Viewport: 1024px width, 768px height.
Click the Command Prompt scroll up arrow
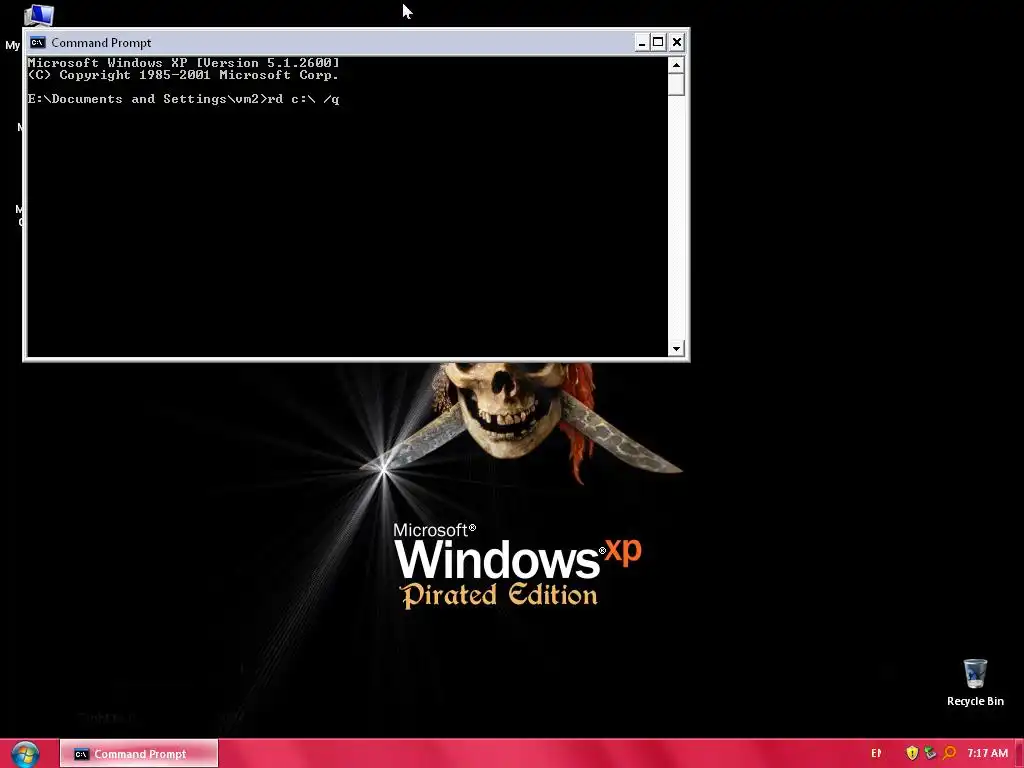click(x=676, y=65)
